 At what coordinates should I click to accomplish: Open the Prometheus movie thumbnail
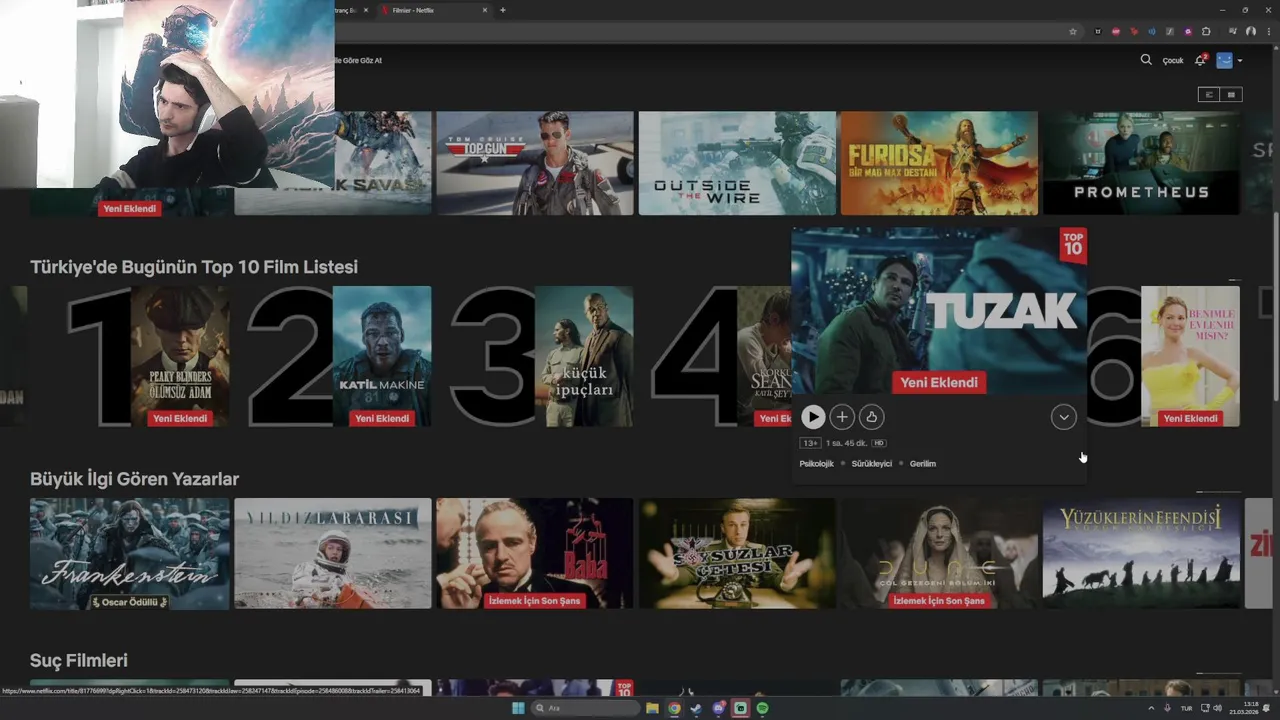click(1141, 163)
